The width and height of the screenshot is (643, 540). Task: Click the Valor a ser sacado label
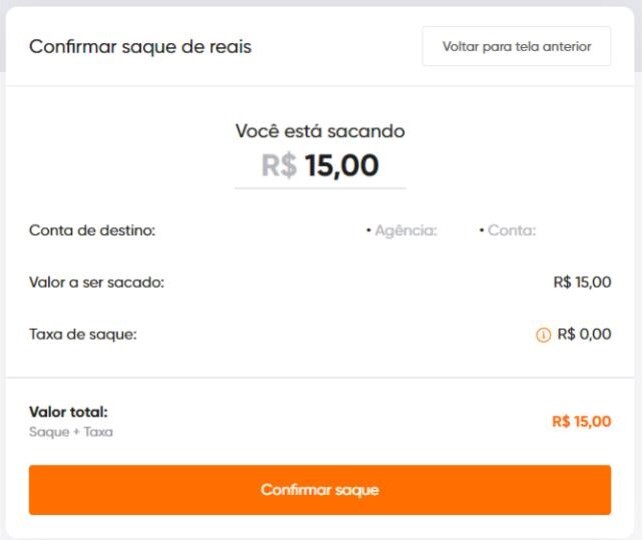click(97, 283)
